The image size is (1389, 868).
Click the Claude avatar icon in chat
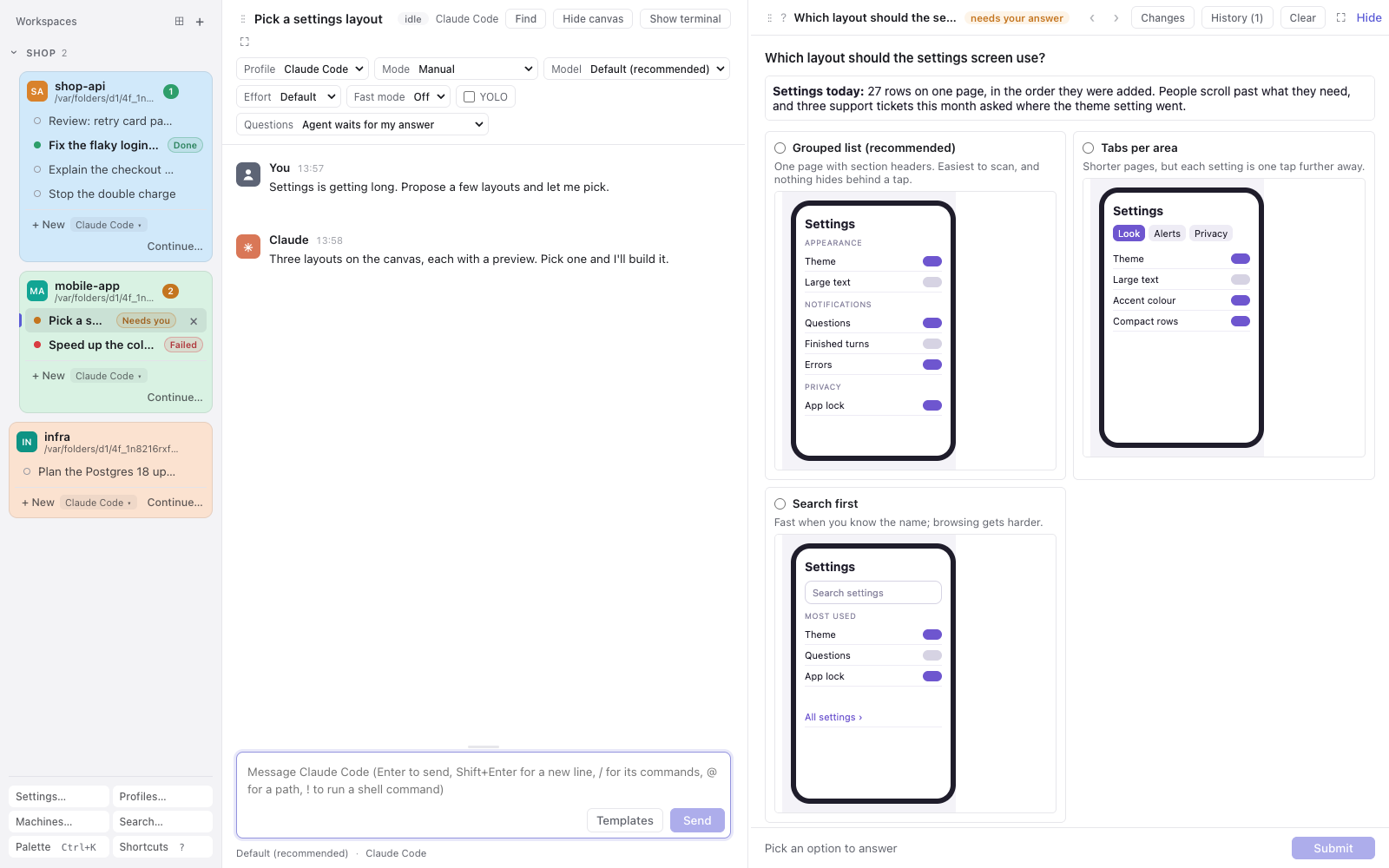(248, 247)
